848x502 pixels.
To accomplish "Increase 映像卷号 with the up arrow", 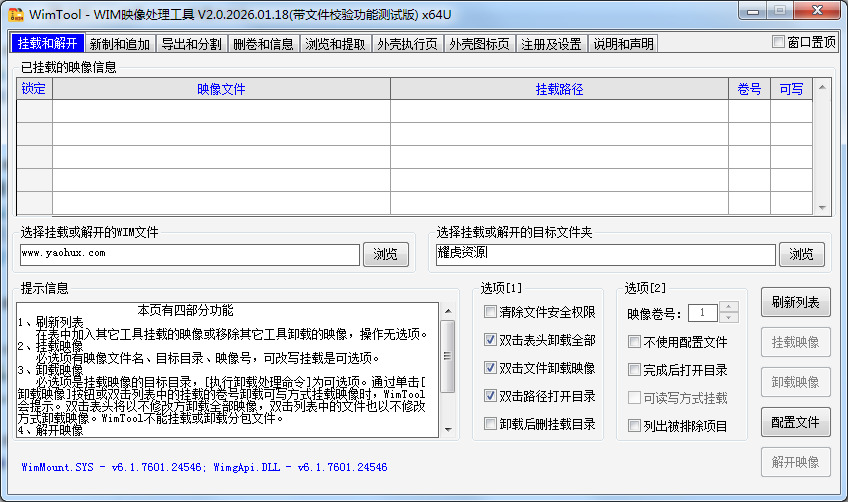I will [729, 308].
